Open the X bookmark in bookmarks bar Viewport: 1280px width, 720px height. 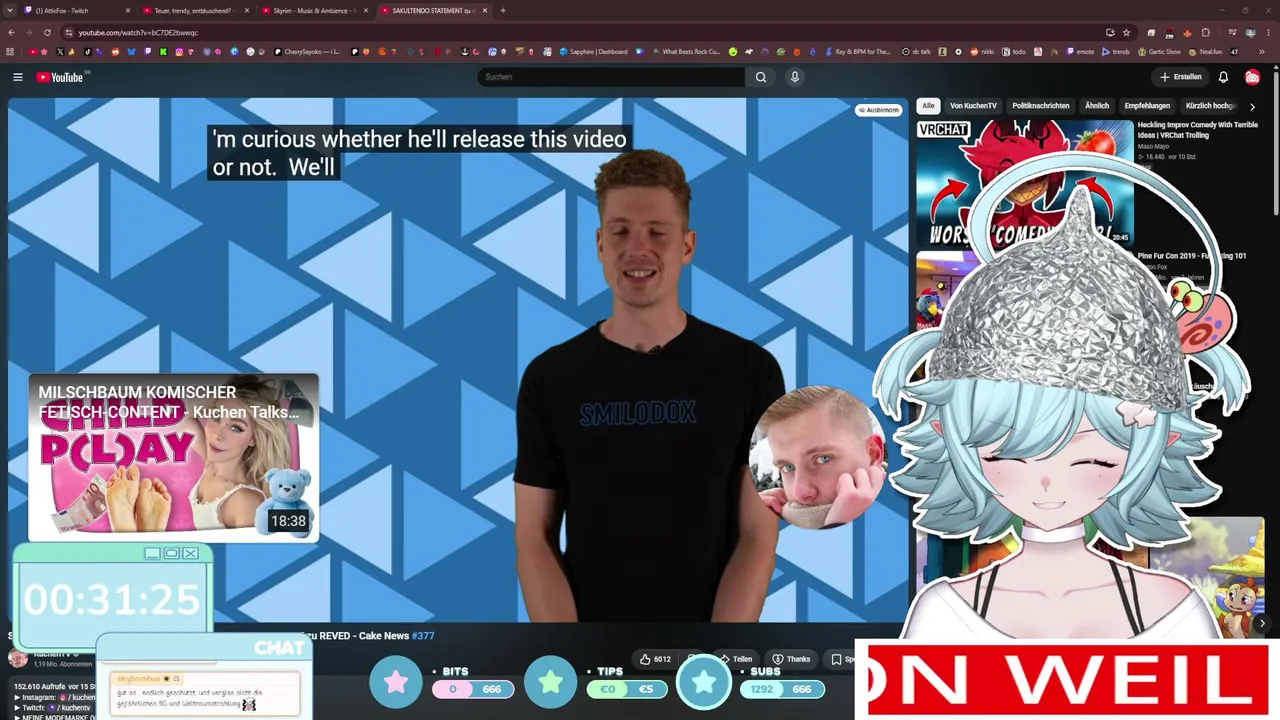coord(60,51)
